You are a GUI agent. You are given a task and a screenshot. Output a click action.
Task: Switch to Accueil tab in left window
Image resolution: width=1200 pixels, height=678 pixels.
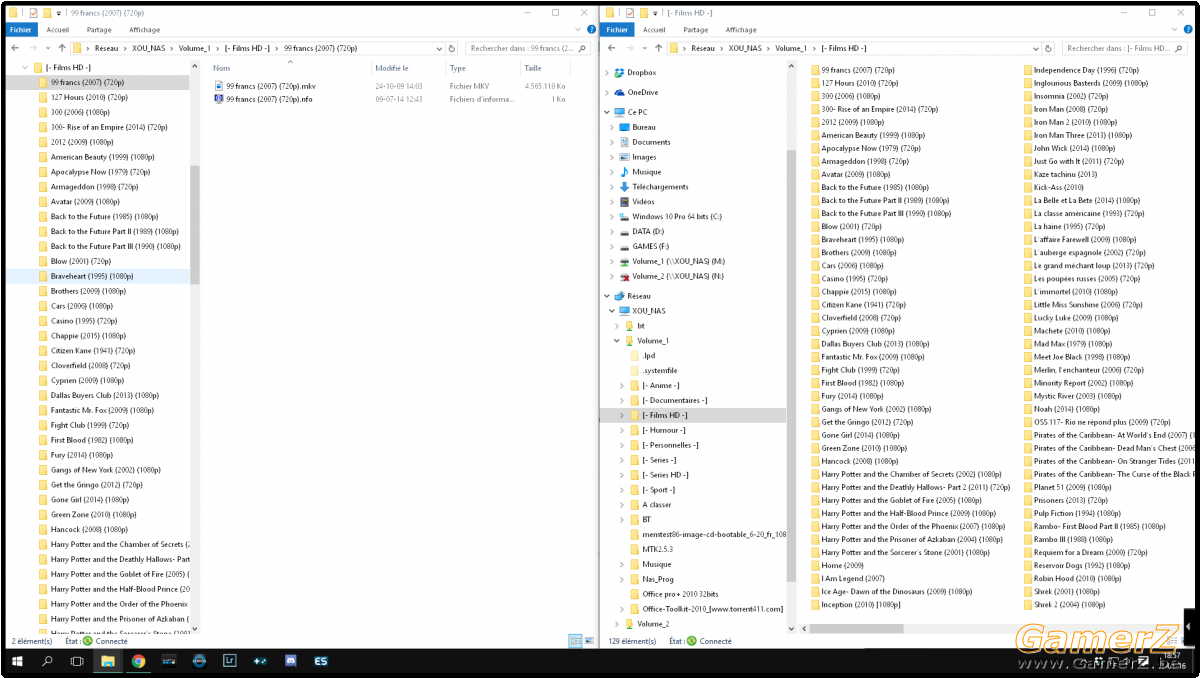pos(58,30)
